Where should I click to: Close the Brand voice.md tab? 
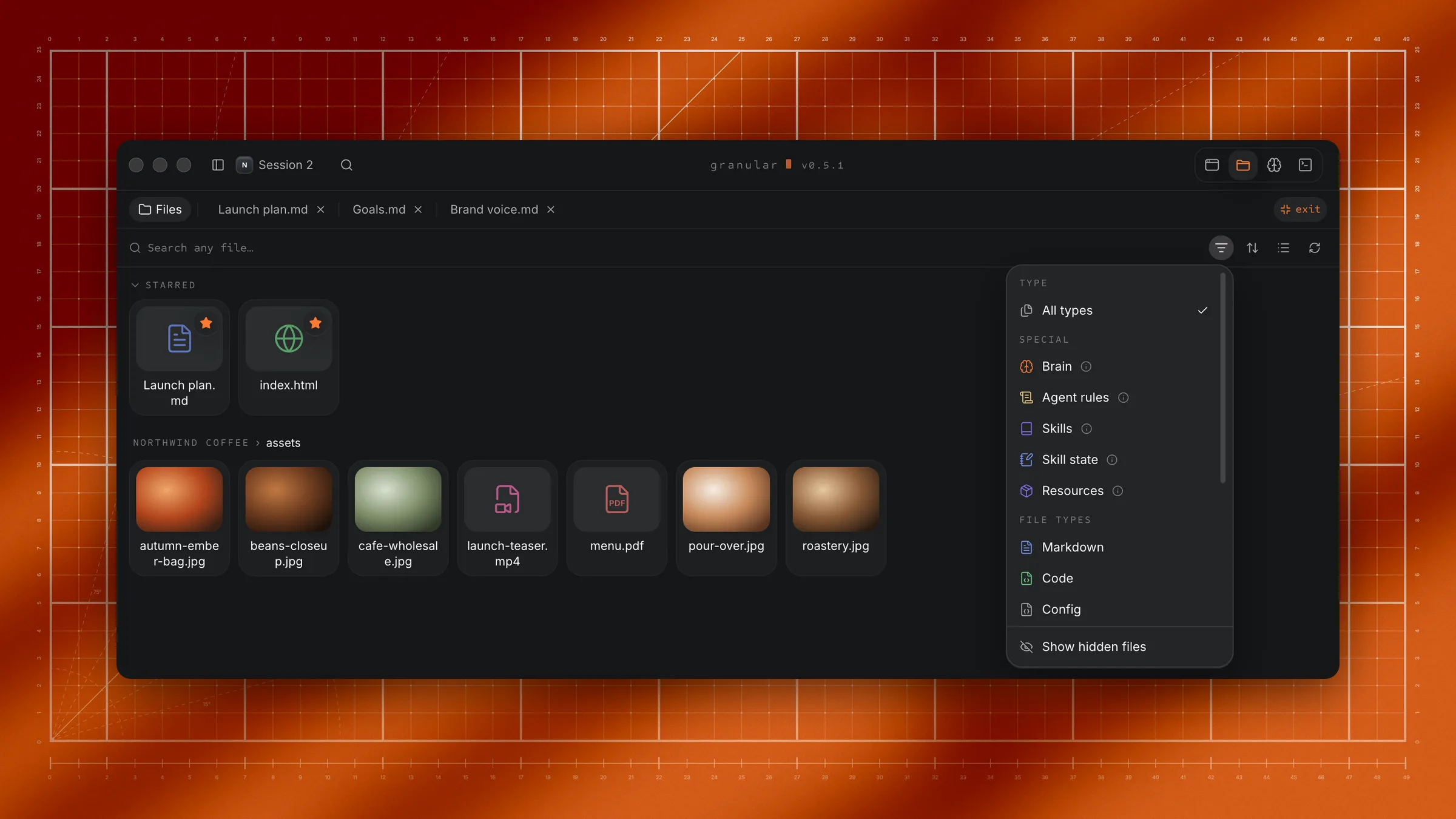click(551, 209)
